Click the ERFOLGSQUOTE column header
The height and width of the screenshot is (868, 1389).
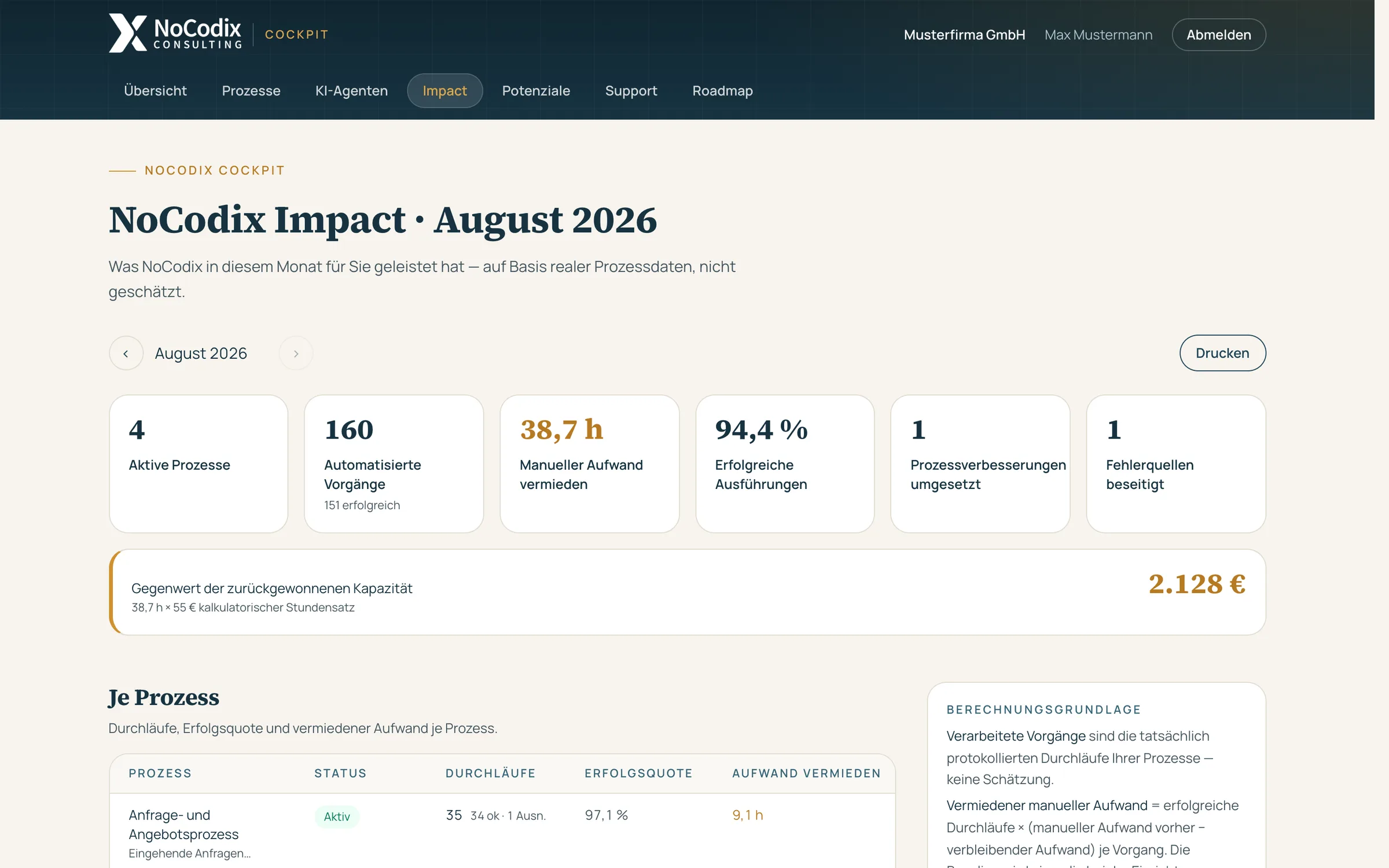point(638,774)
